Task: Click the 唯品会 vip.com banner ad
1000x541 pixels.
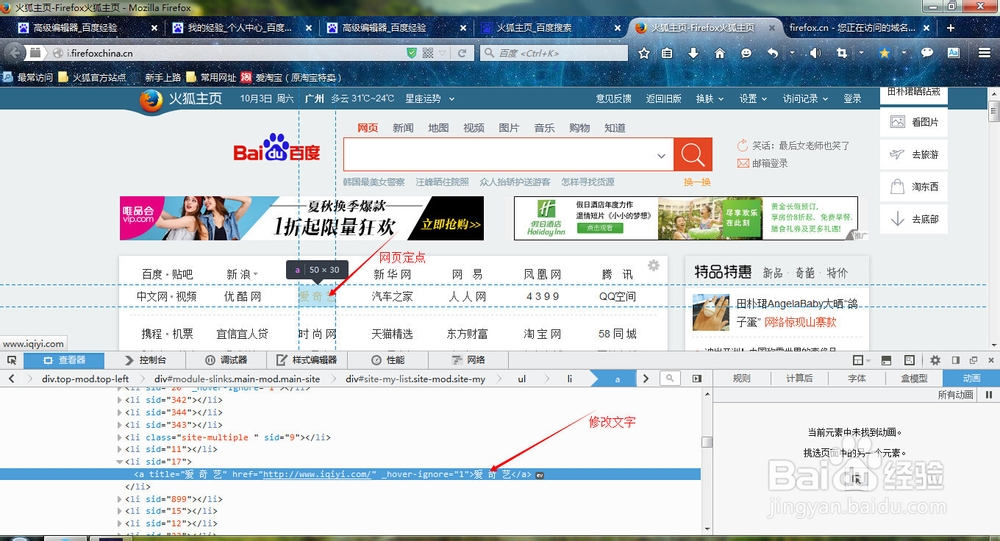Action: coord(302,218)
